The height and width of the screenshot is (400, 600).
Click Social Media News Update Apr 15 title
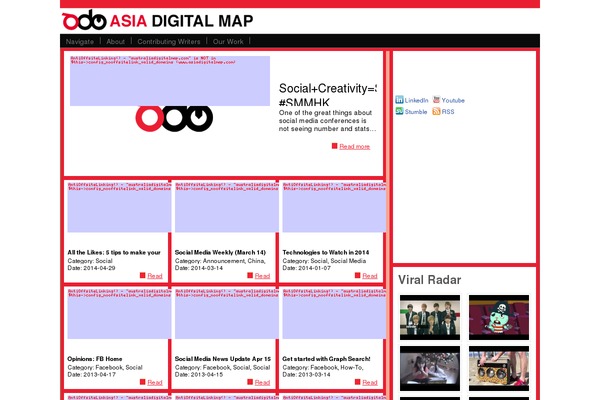click(x=223, y=359)
